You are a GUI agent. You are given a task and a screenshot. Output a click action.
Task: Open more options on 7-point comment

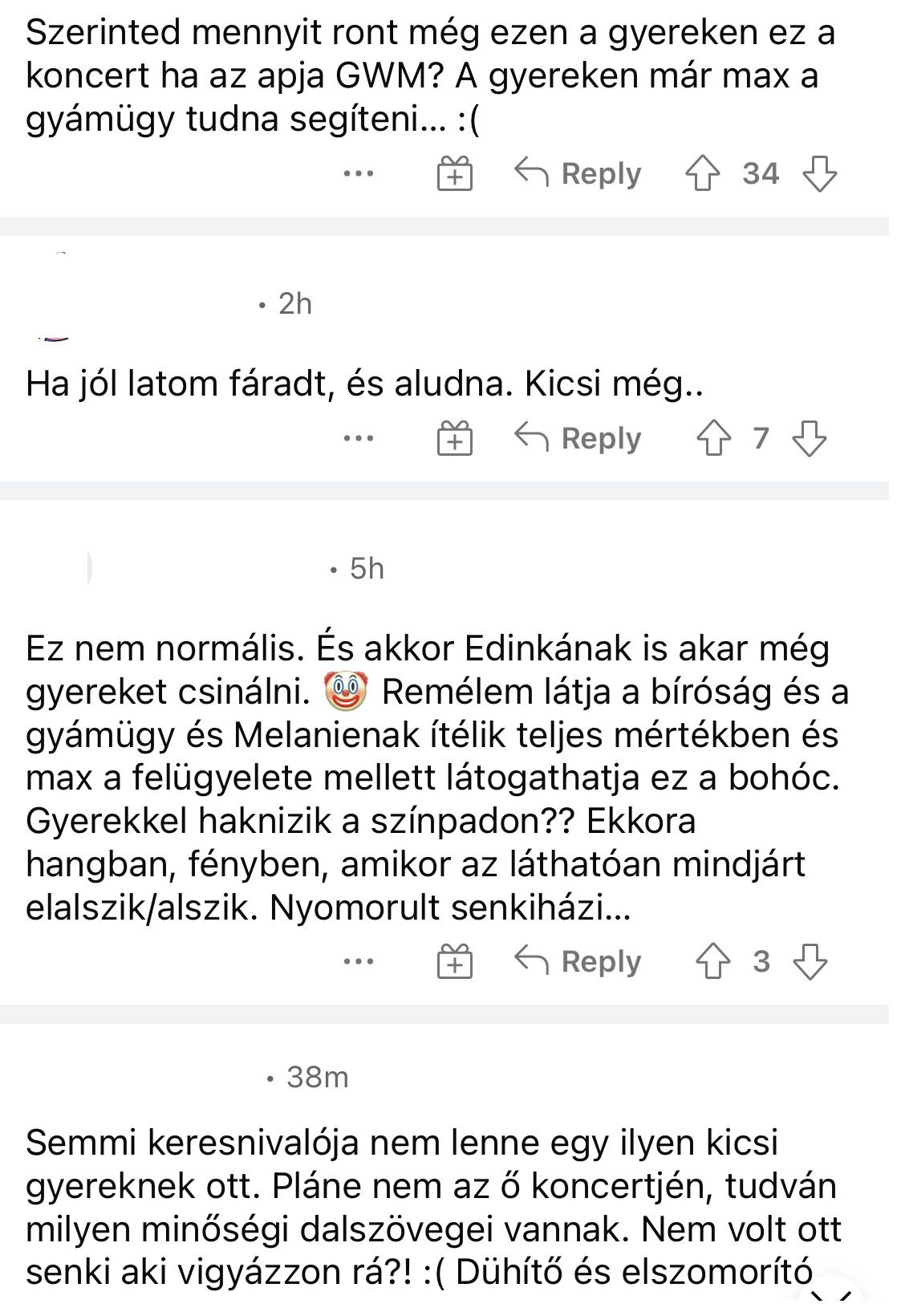click(x=359, y=439)
